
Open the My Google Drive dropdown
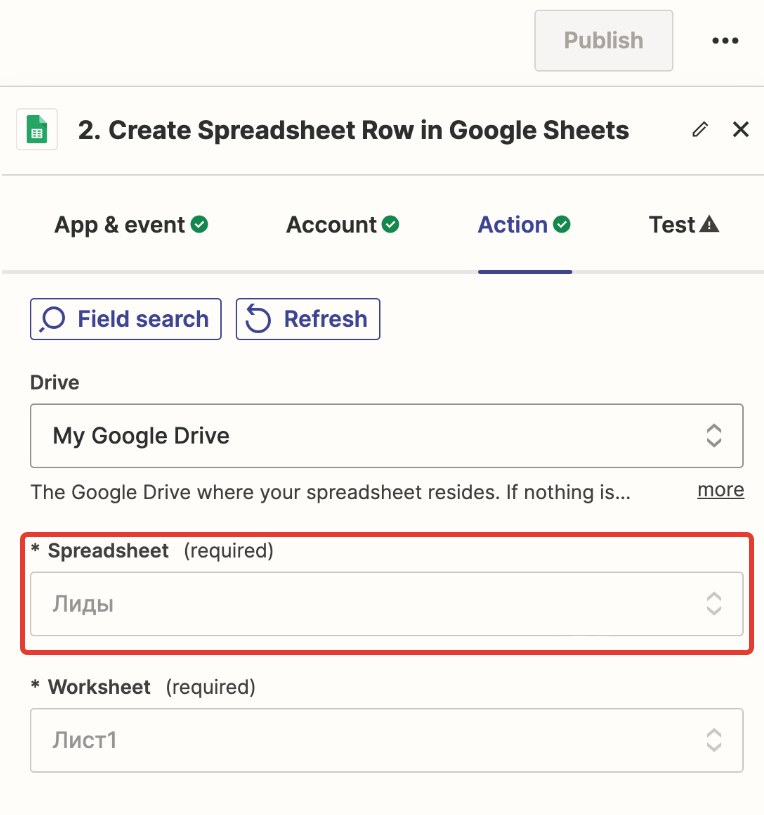pos(386,436)
